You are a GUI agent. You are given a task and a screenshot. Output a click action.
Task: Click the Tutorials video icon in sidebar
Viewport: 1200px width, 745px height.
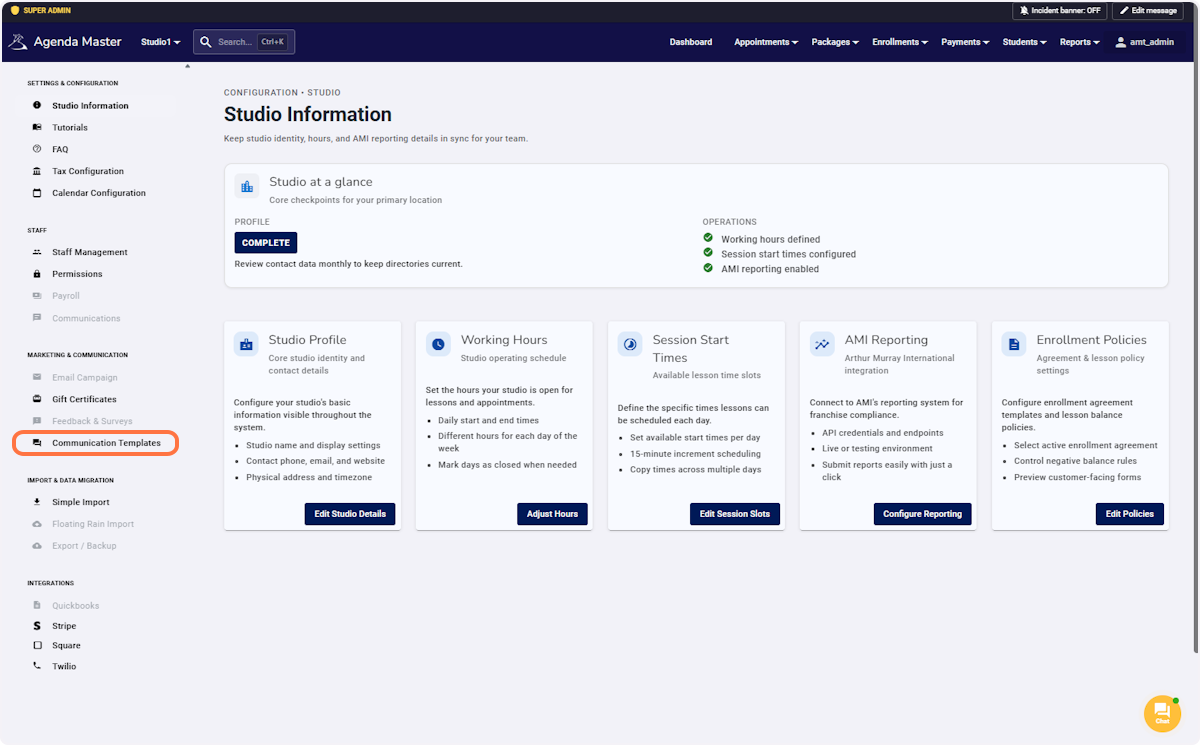pos(37,127)
